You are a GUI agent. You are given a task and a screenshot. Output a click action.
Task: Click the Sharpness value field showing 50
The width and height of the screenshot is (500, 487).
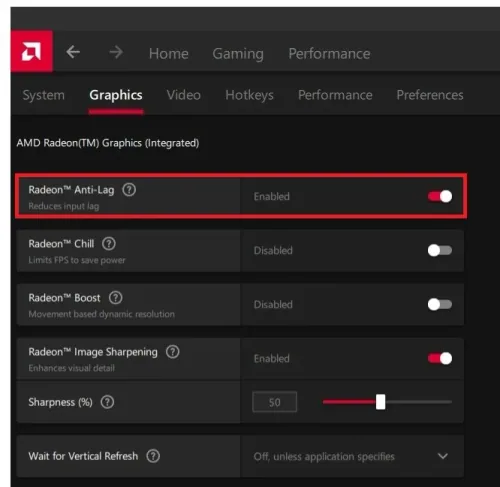click(x=275, y=402)
